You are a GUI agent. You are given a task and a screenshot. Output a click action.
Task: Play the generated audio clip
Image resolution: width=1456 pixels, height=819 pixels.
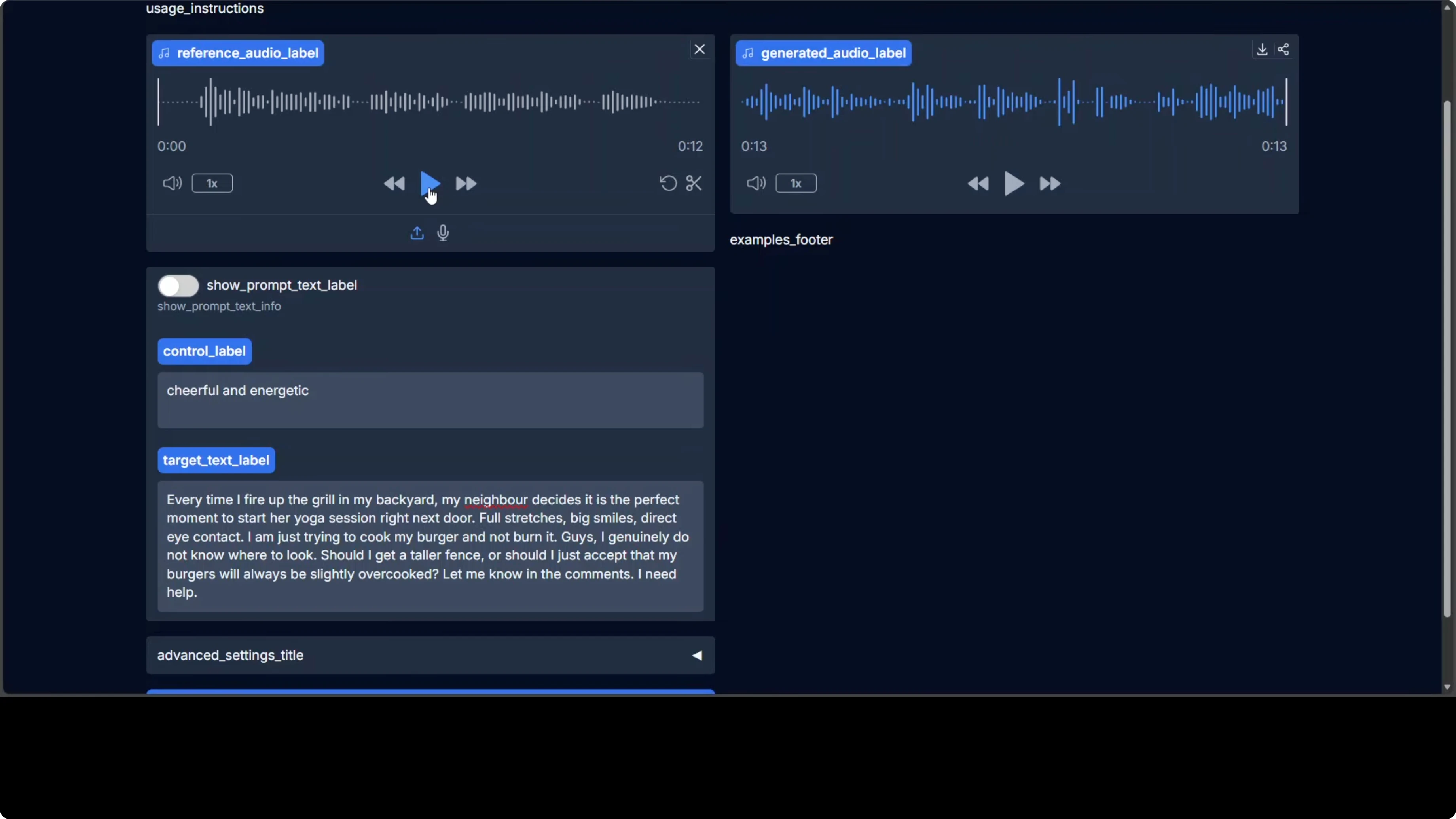tap(1013, 184)
